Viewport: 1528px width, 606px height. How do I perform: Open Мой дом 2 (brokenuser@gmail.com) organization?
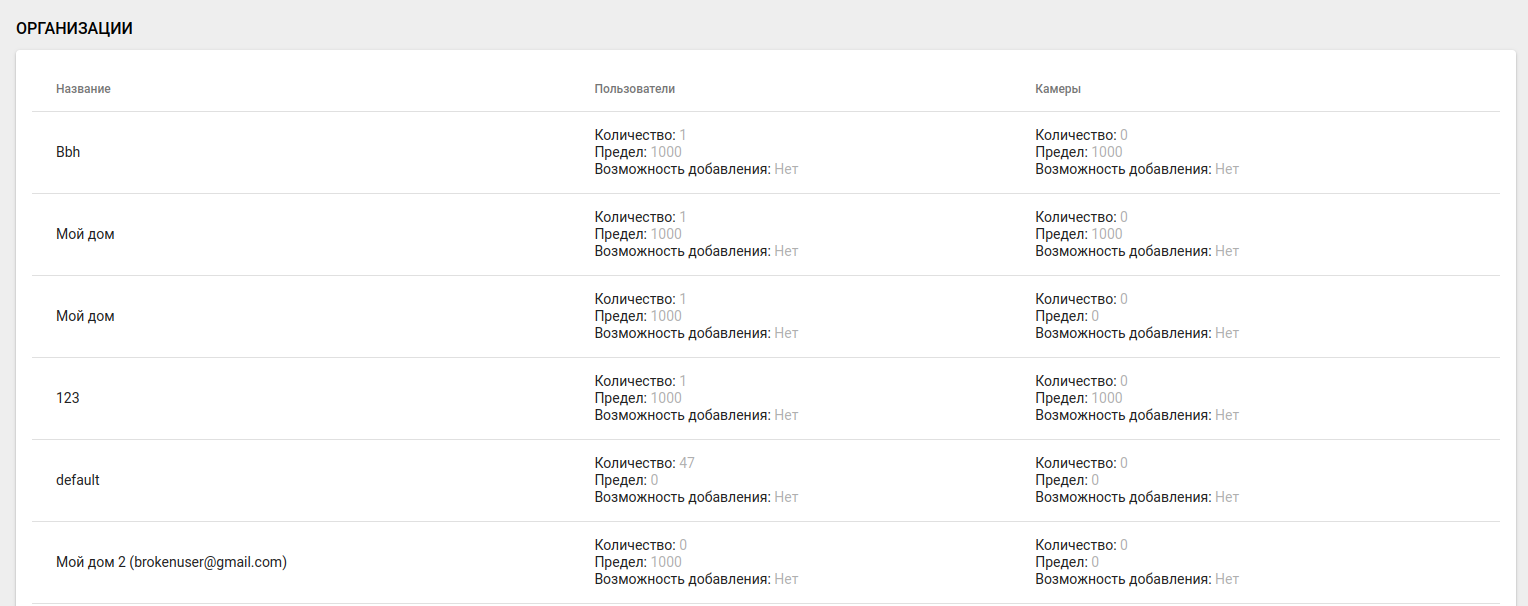[171, 562]
